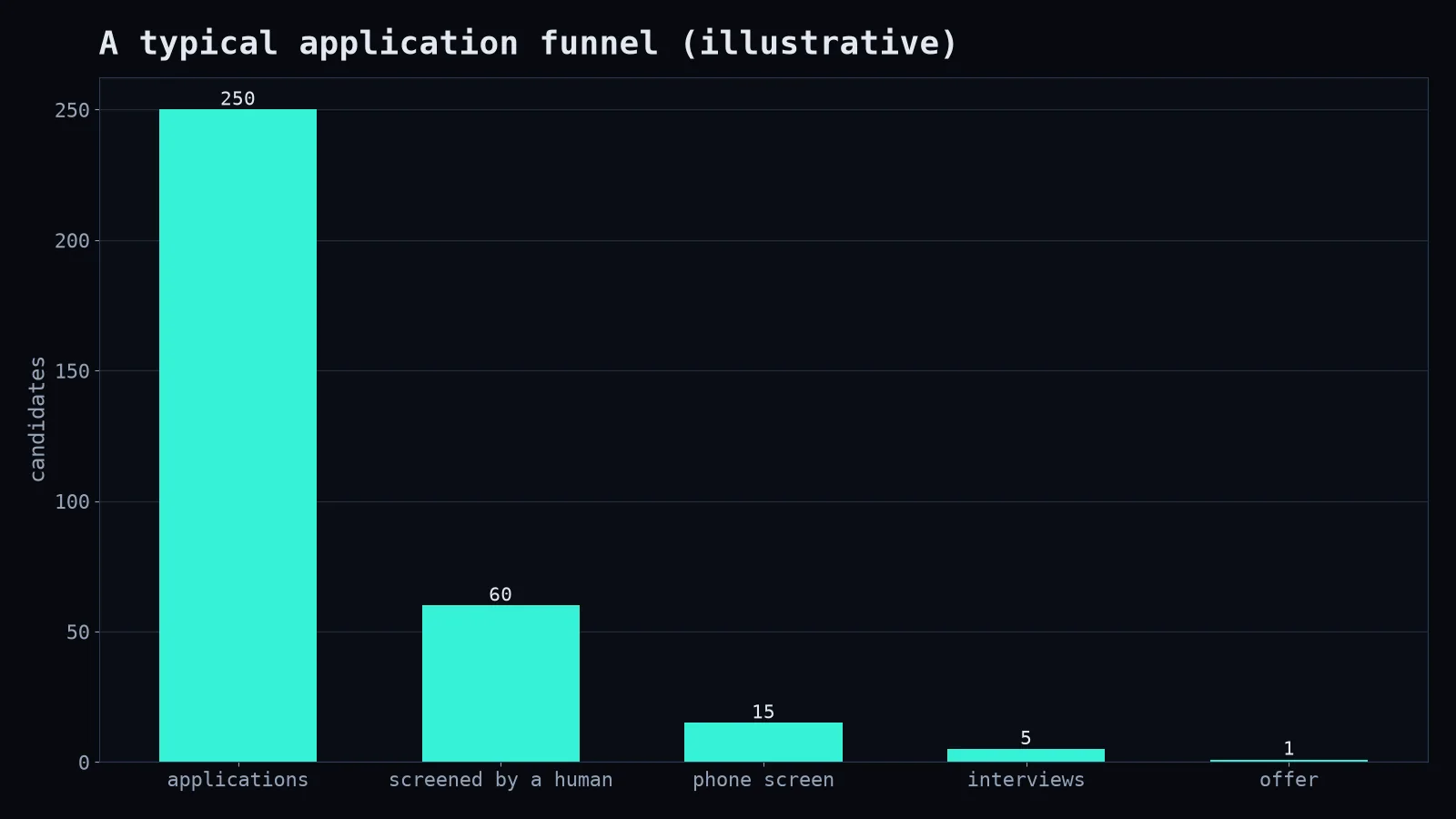Viewport: 1456px width, 819px height.
Task: Click the x-axis label 'applications'
Action: (x=238, y=780)
